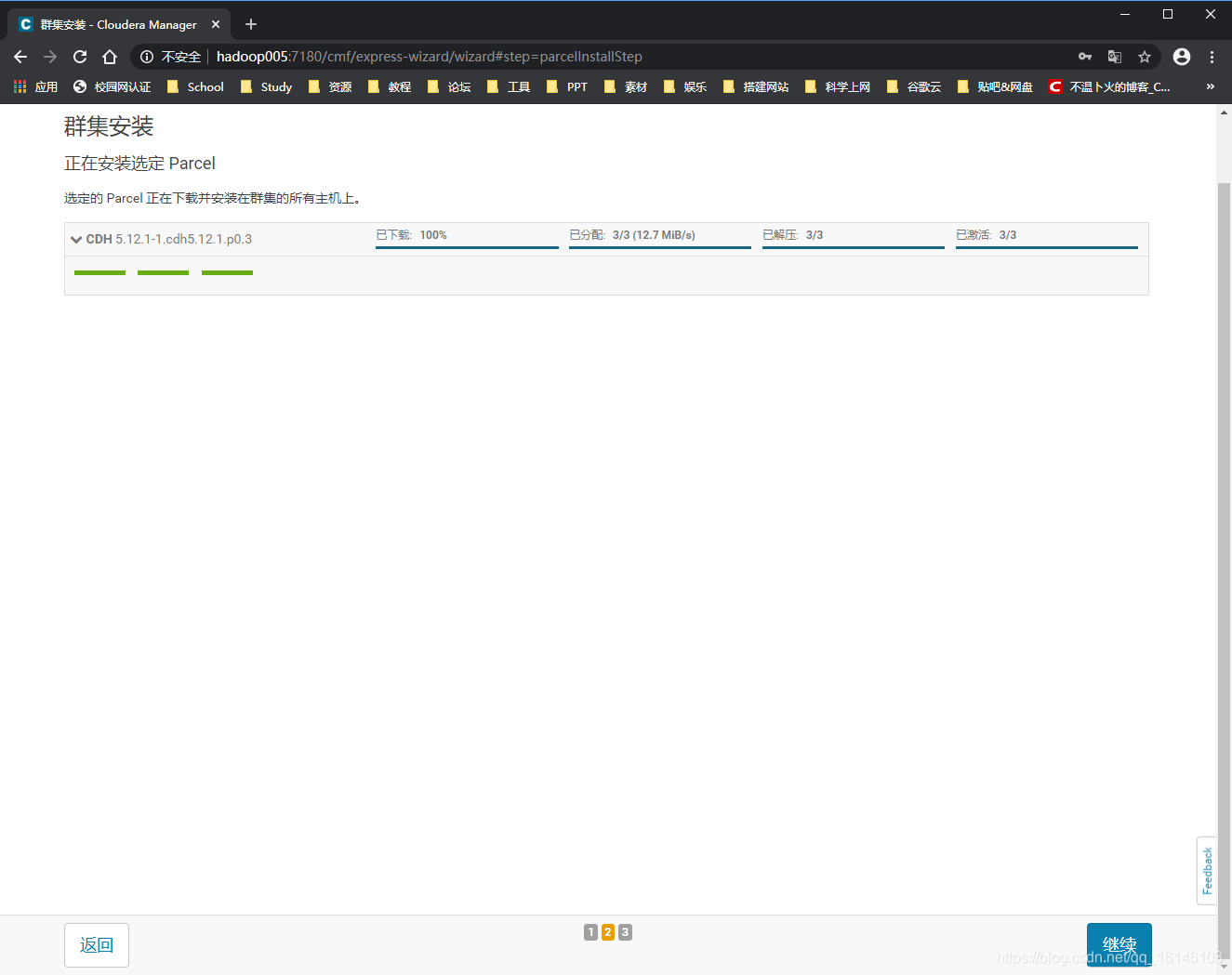
Task: Click the 继续 continue button
Action: pos(1119,945)
